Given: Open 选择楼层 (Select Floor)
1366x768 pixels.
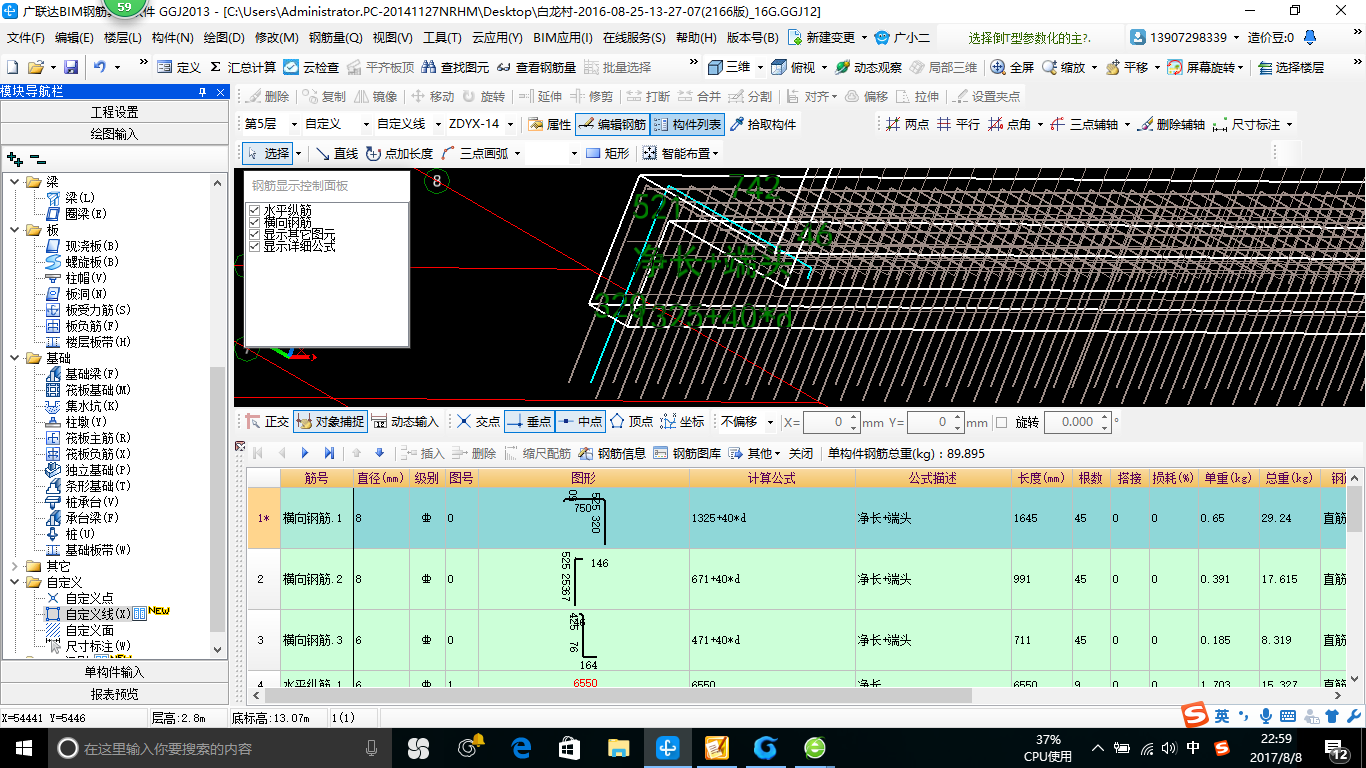Looking at the screenshot, I should coord(1291,67).
